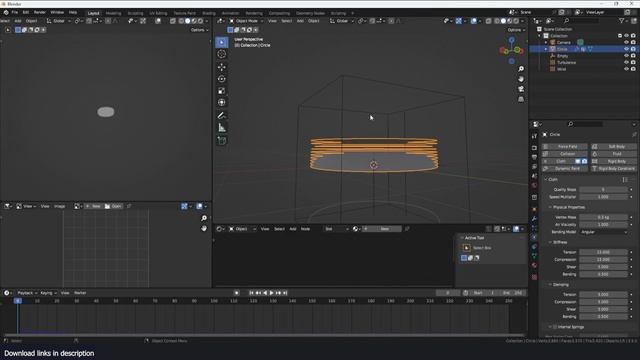Open the Bending Model Angular dropdown
This screenshot has width=640, height=360.
pyautogui.click(x=604, y=232)
